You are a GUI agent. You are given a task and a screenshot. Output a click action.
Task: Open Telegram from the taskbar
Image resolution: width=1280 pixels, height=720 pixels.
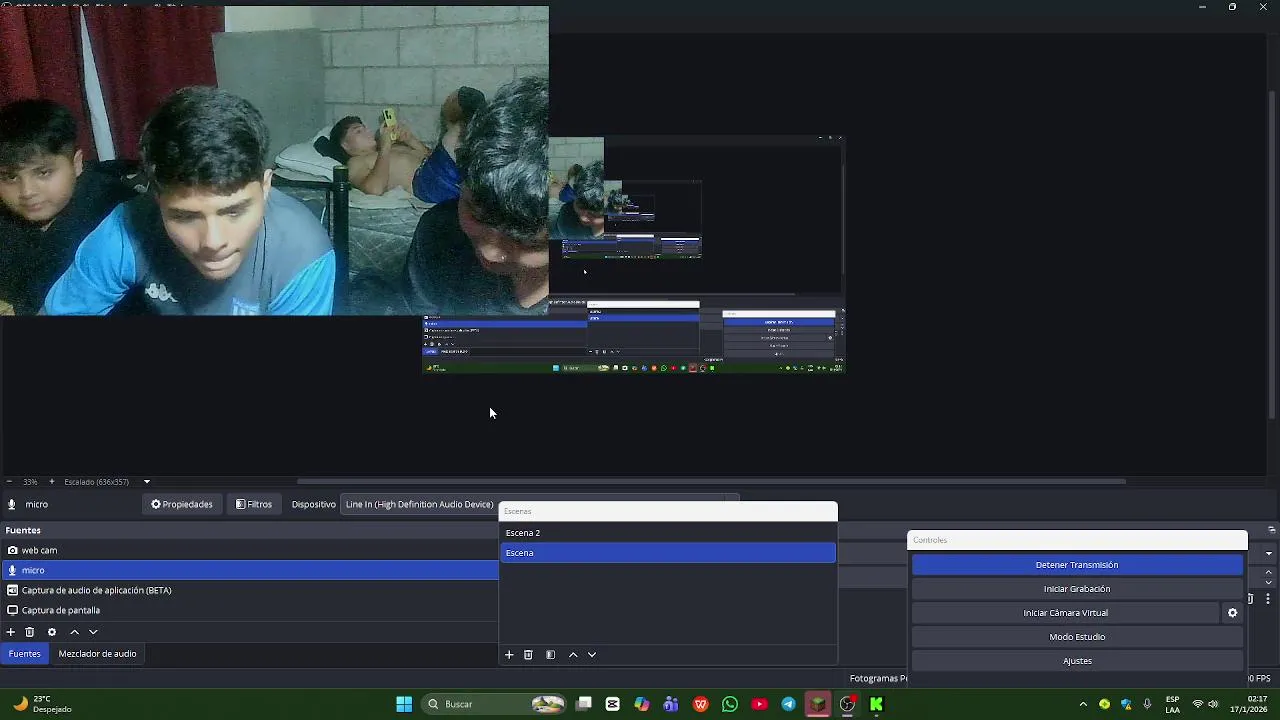click(x=788, y=704)
